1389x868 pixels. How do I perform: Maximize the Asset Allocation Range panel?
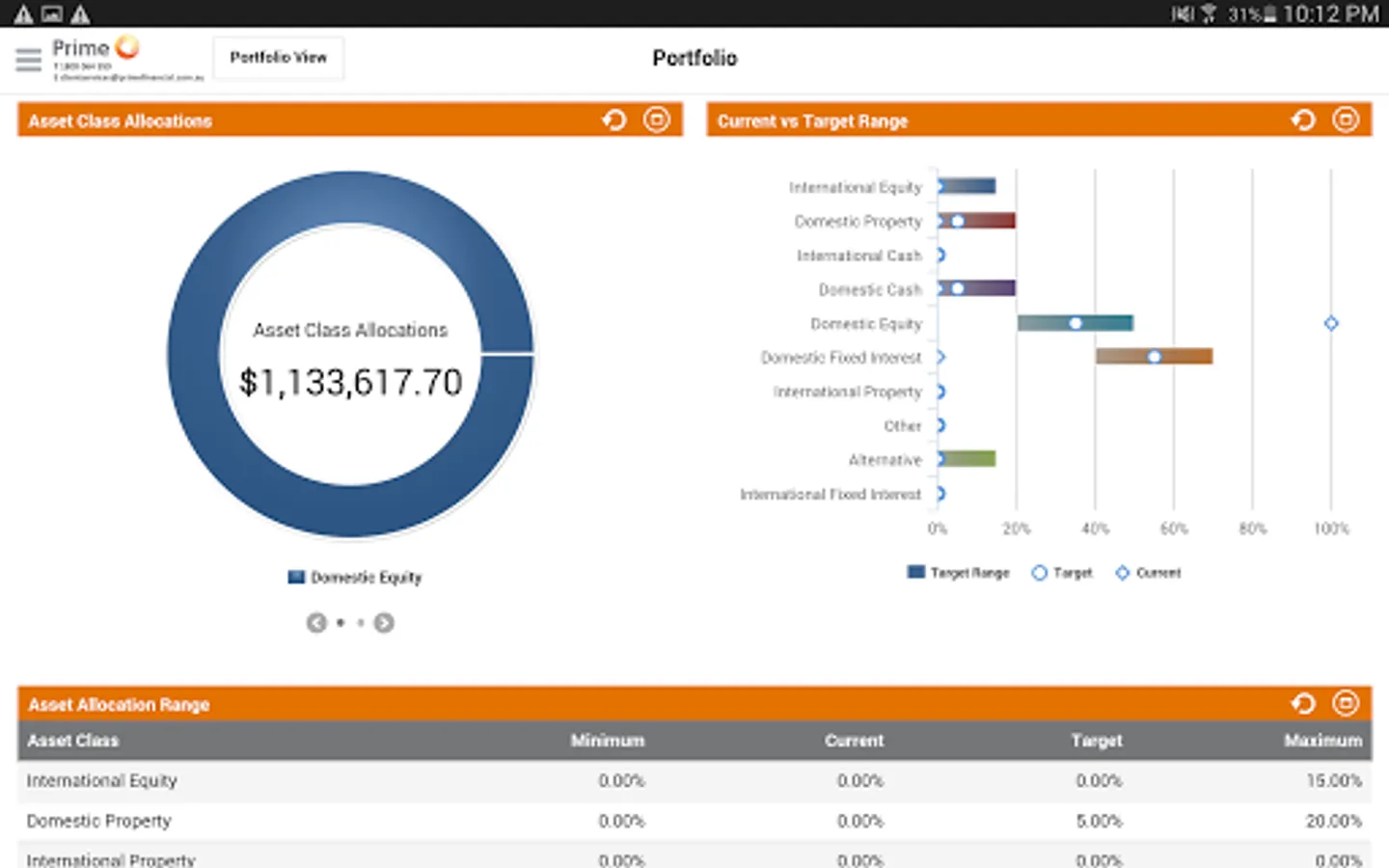[x=1346, y=703]
